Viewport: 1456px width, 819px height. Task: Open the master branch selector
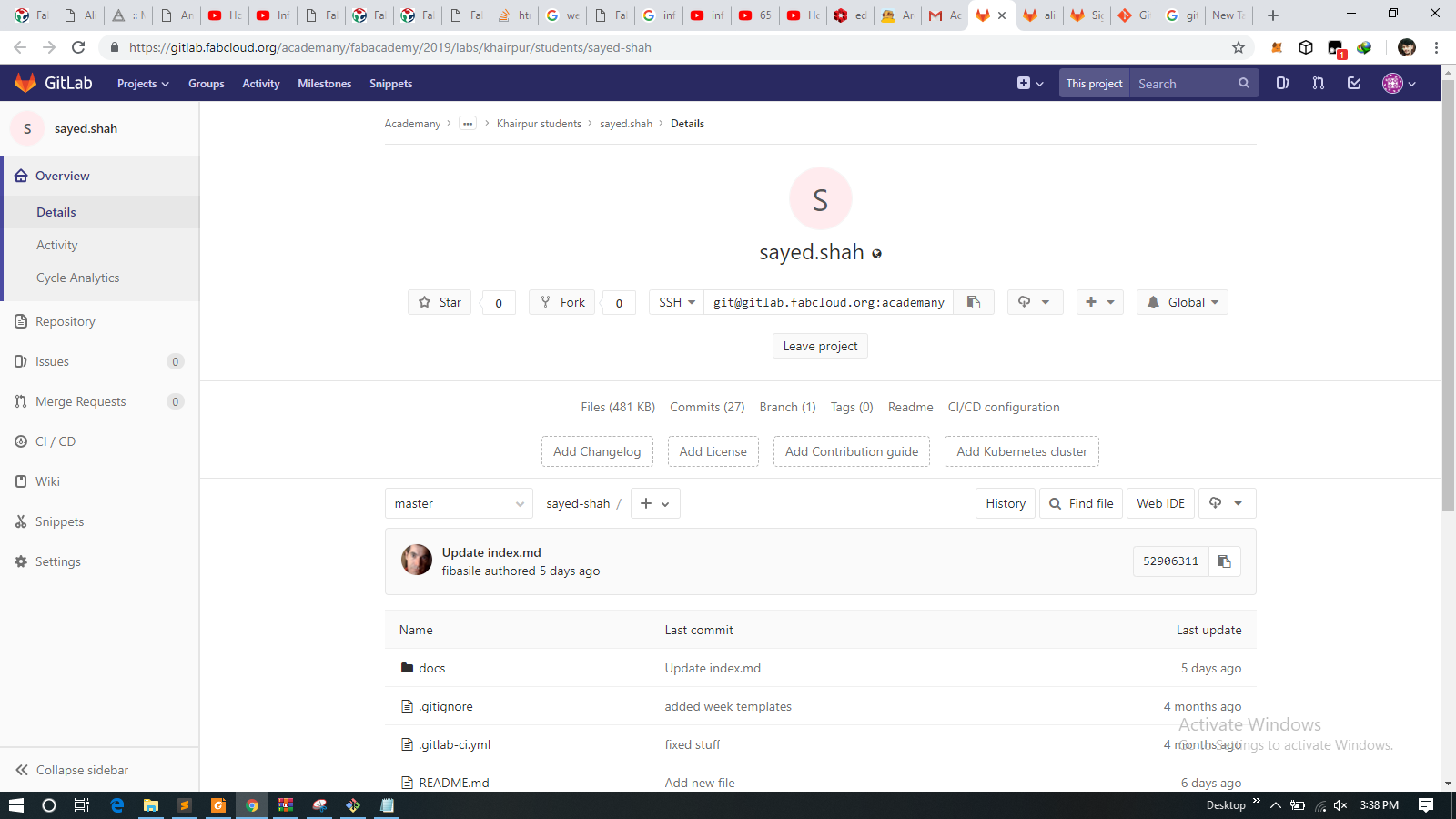coord(459,503)
